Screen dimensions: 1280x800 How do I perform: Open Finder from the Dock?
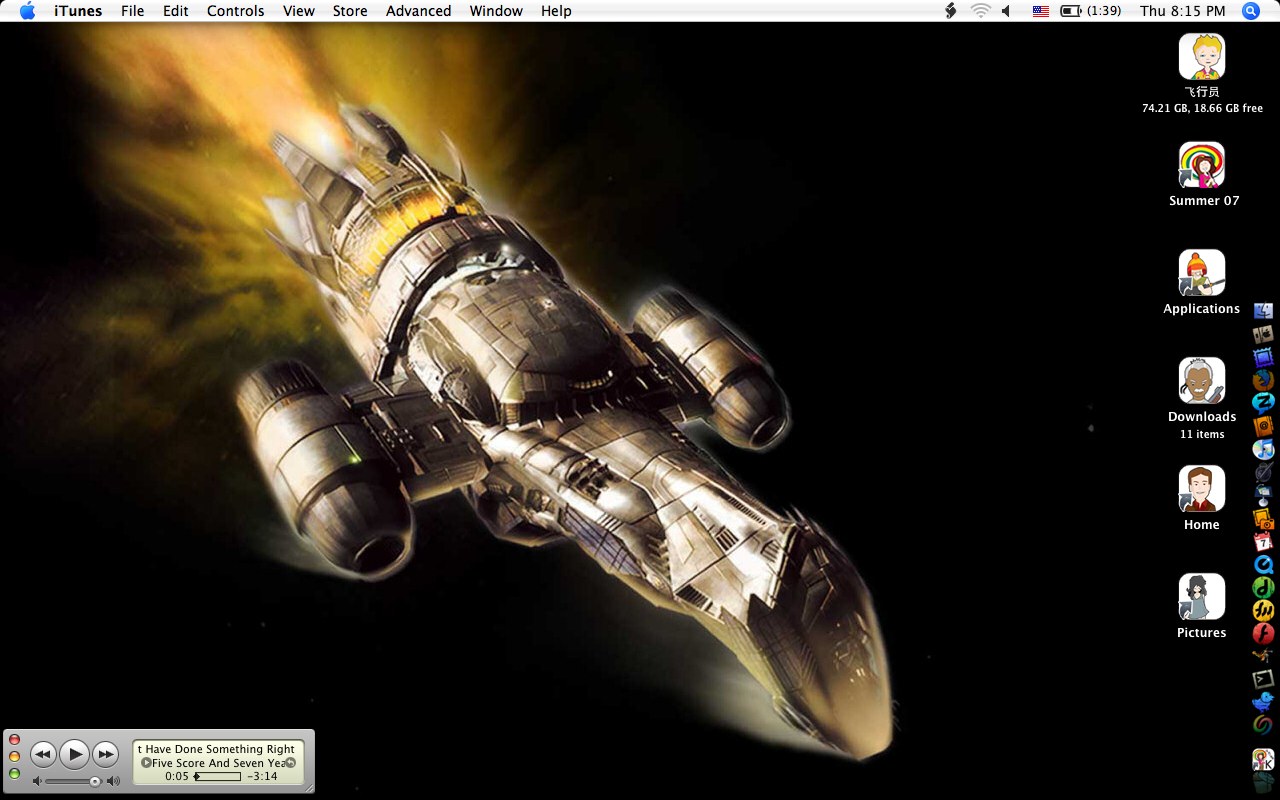[1263, 311]
